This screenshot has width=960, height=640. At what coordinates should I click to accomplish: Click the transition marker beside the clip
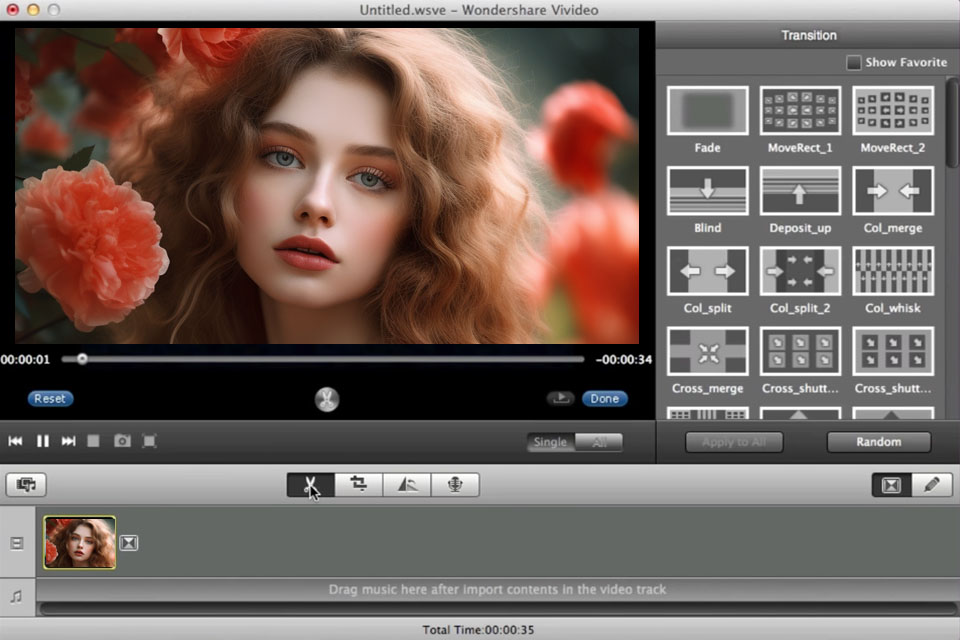coord(129,543)
